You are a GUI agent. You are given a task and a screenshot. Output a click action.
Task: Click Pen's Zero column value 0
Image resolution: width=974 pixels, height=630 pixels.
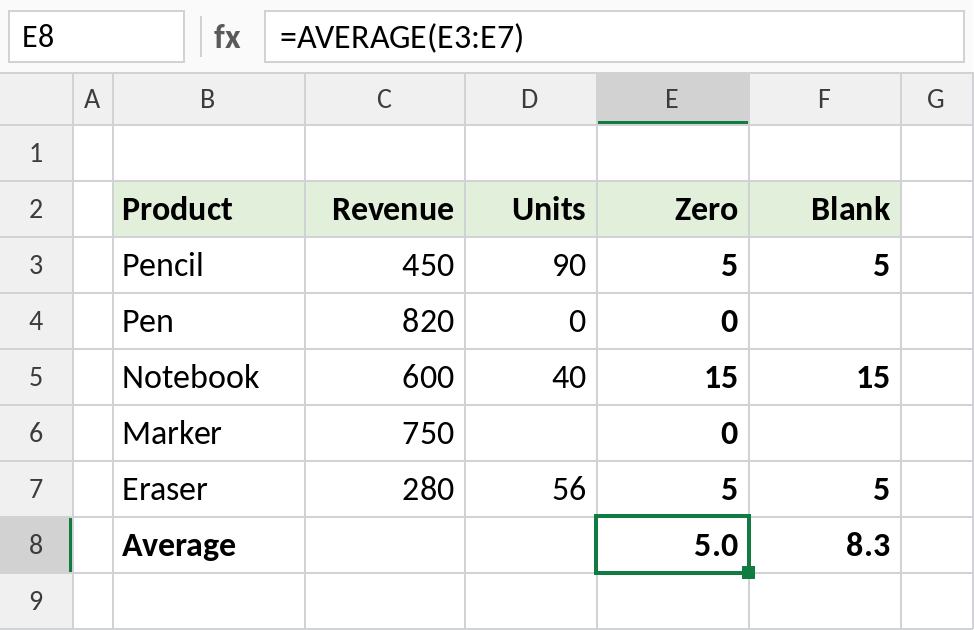(x=673, y=321)
